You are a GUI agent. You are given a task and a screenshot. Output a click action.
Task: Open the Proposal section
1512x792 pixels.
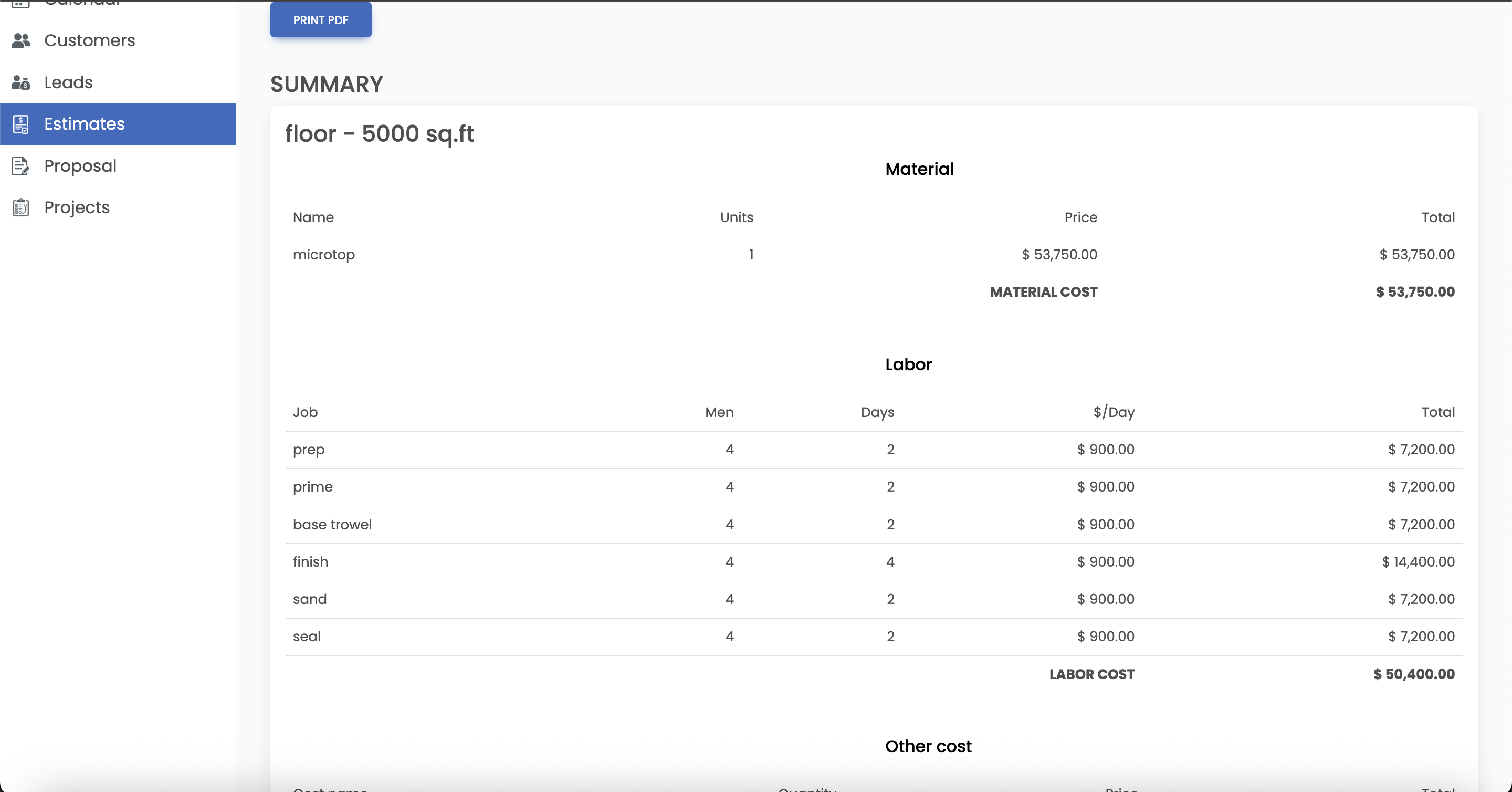coord(80,165)
